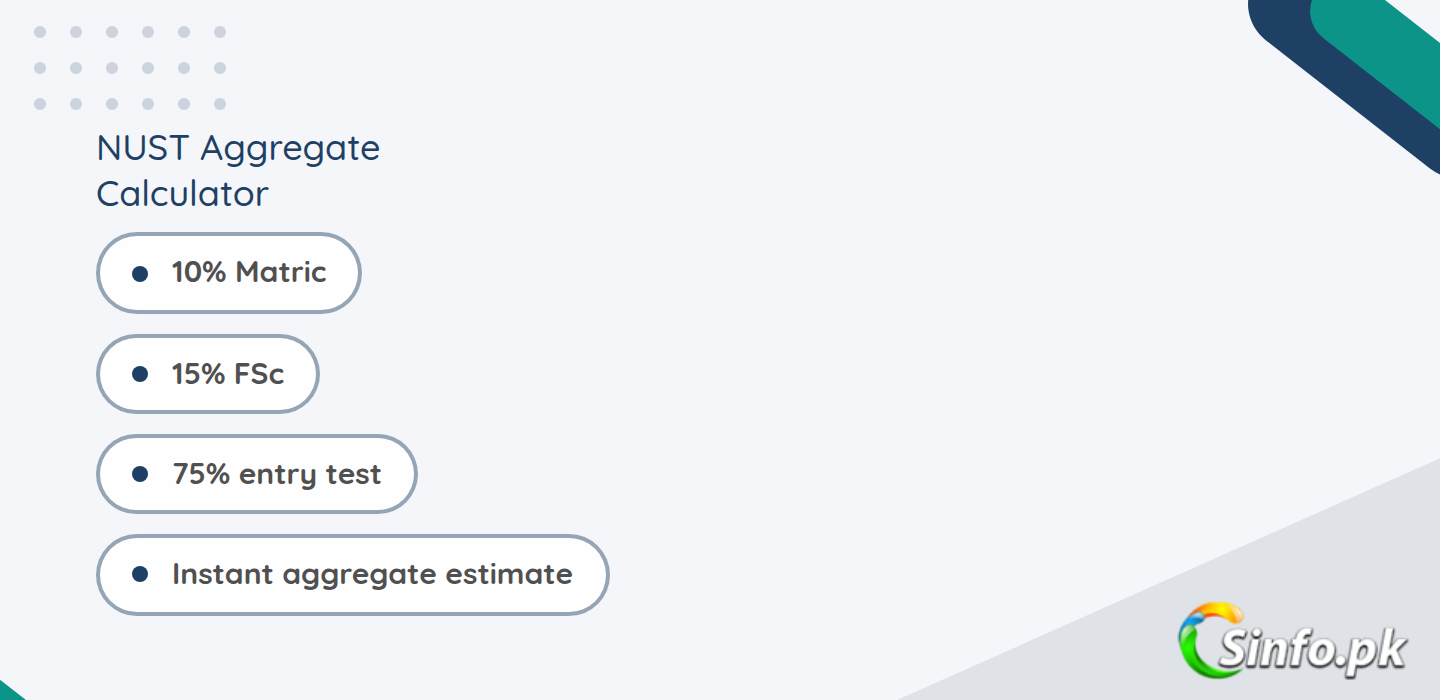Click the bullet dot beside 15% FSc
Screen dimensions: 1440x700
point(140,374)
